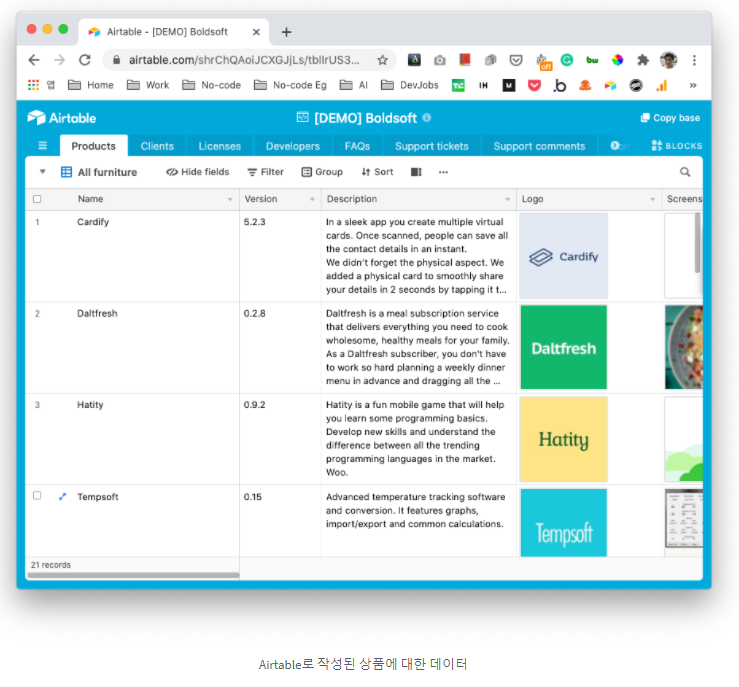The height and width of the screenshot is (687, 739).
Task: Select the Products tab
Action: coord(93,146)
